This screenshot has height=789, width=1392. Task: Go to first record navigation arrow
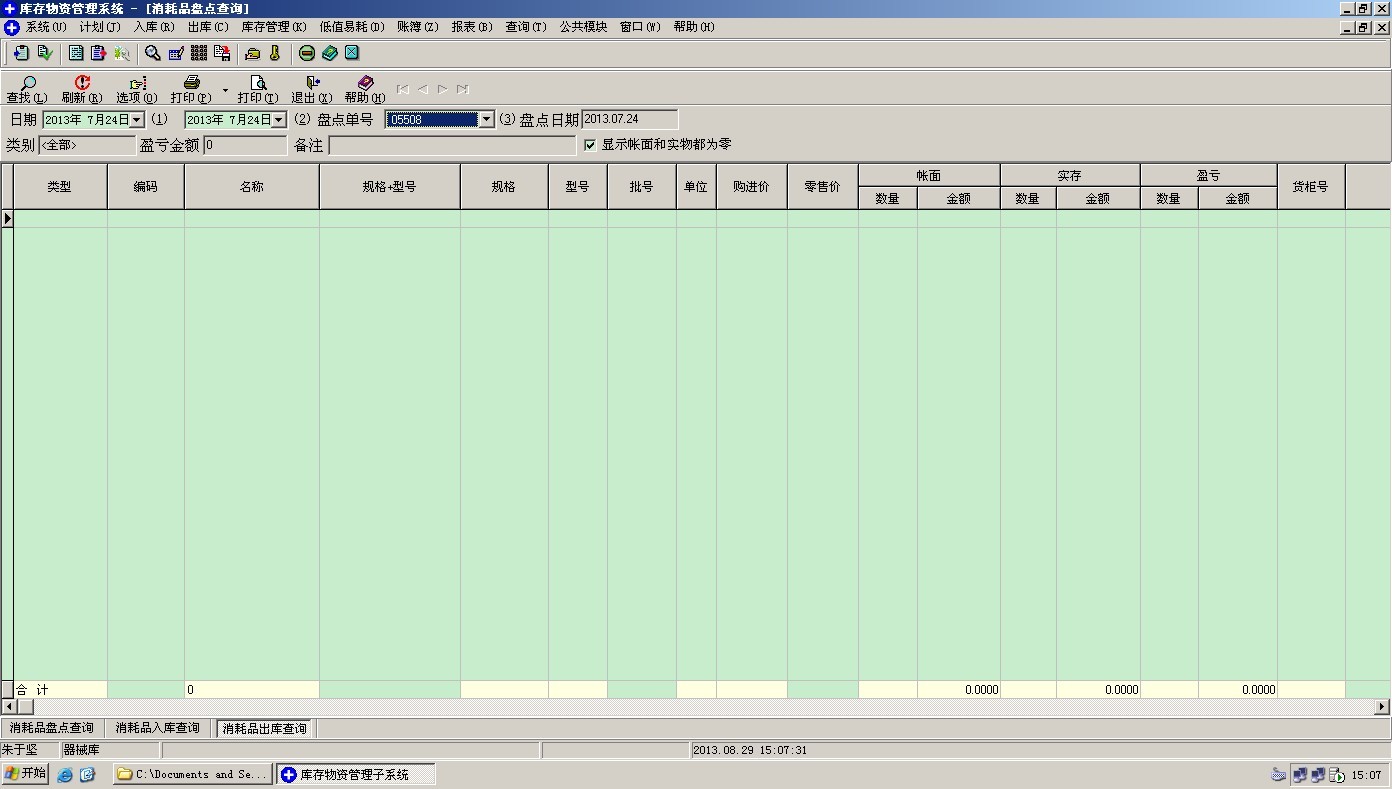click(403, 89)
